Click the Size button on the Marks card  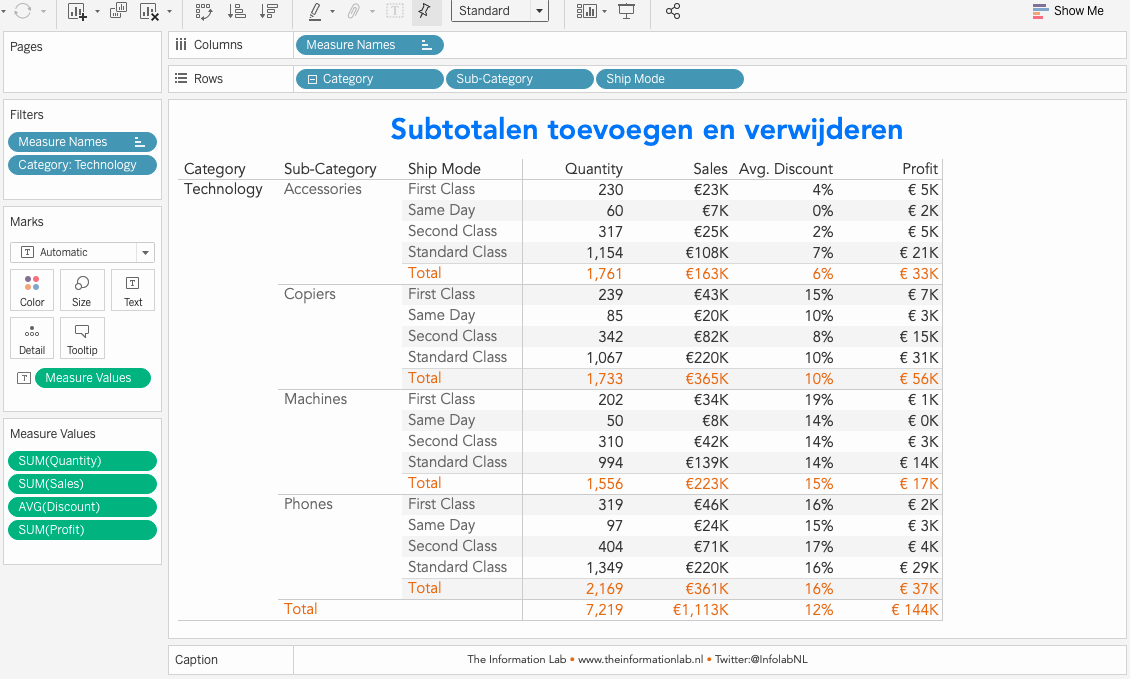click(82, 290)
